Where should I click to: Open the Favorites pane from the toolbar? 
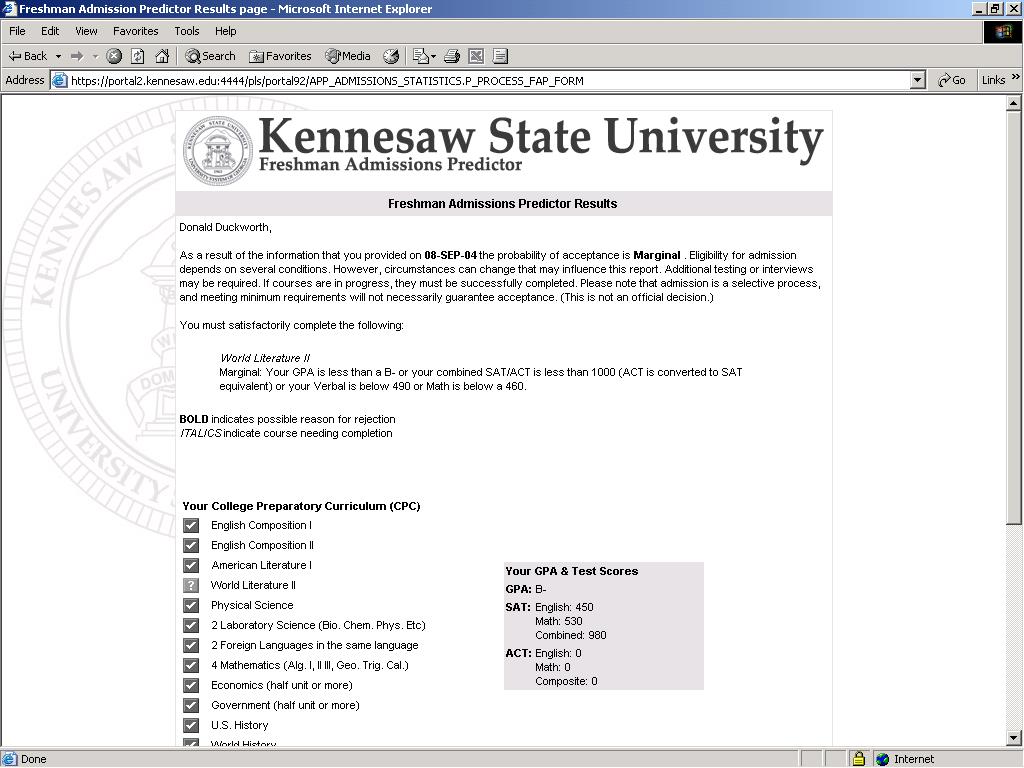click(x=280, y=56)
